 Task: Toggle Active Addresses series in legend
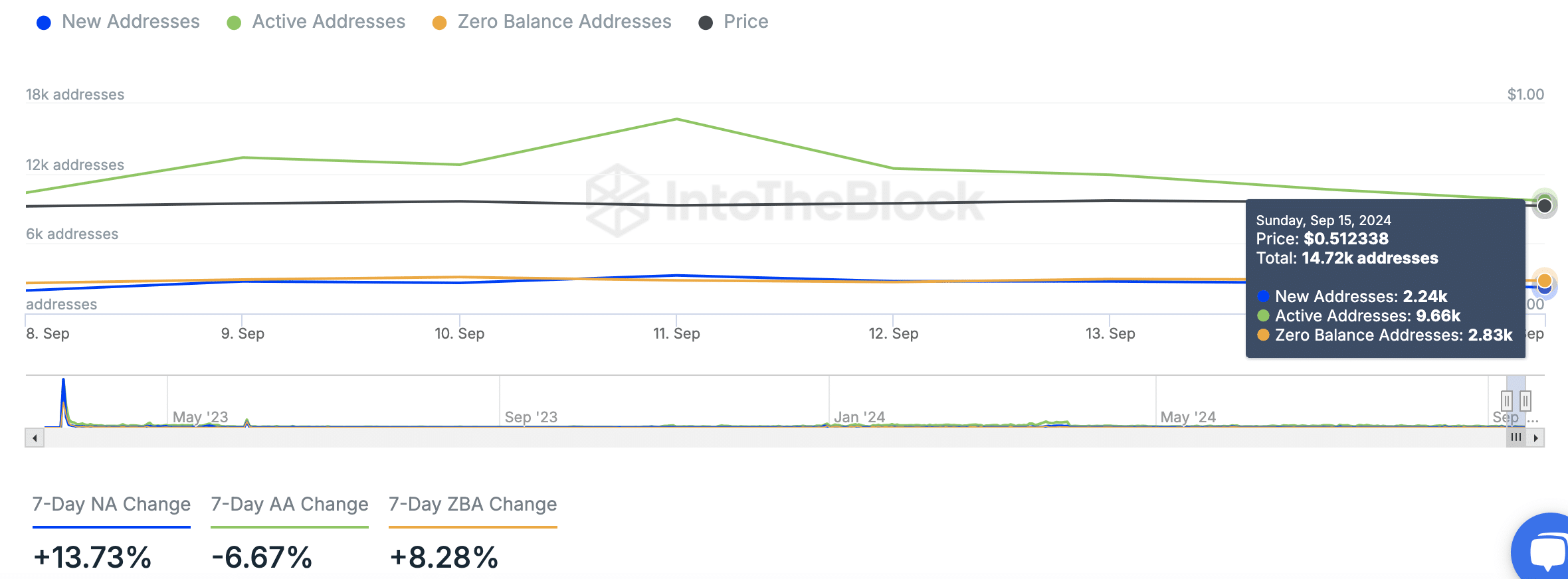(328, 22)
